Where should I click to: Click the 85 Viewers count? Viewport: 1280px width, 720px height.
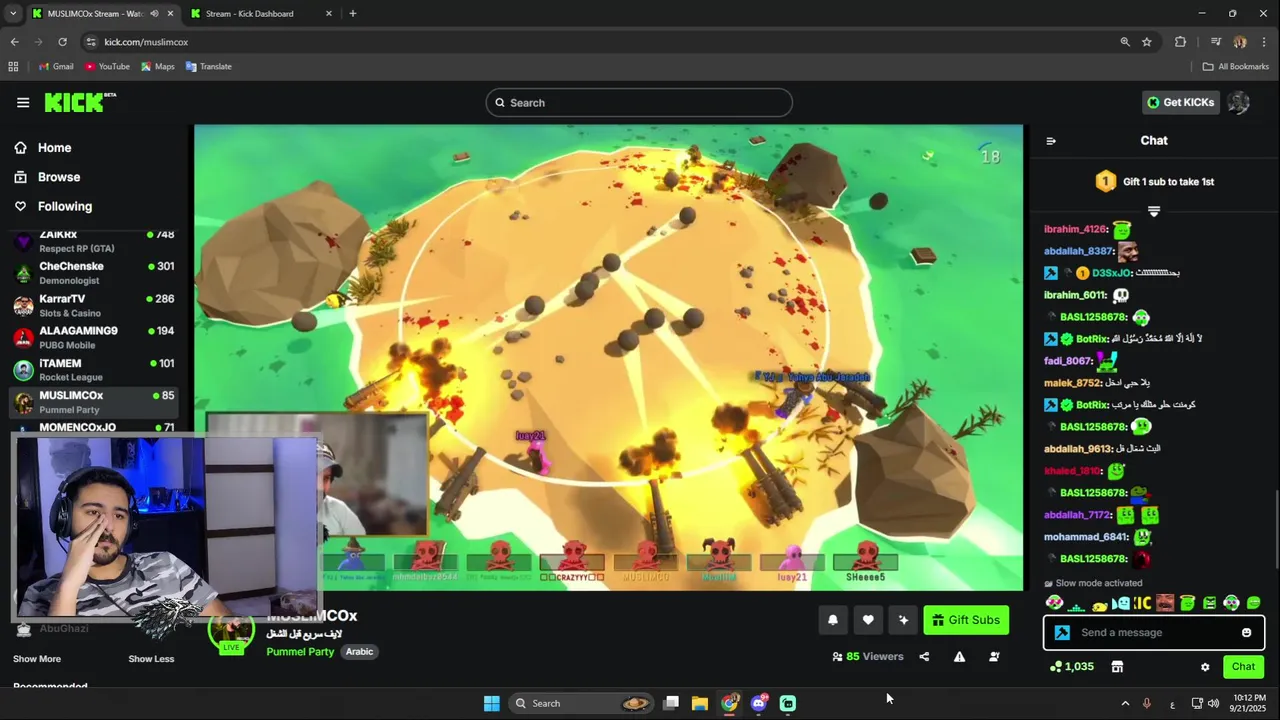868,657
